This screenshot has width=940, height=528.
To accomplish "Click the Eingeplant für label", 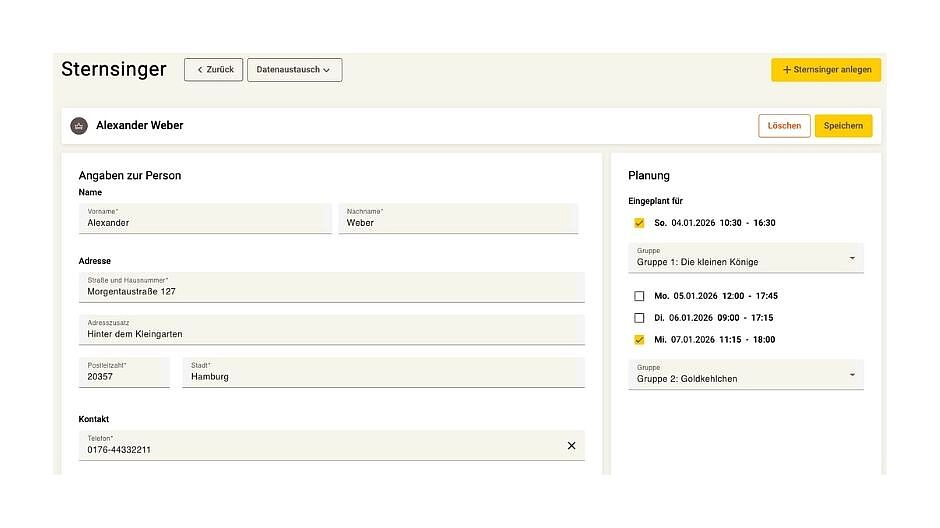I will pos(655,201).
